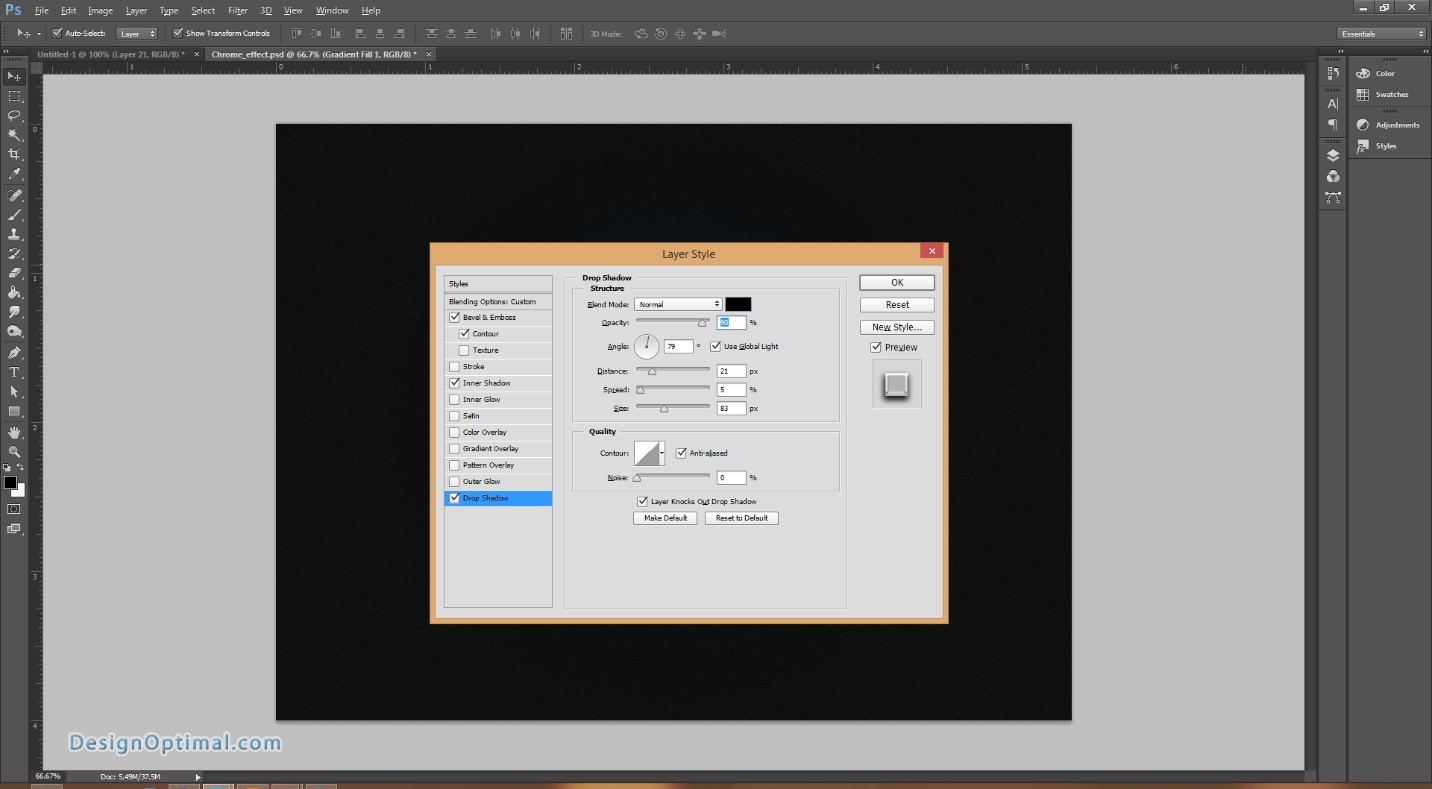Change screen mode icon in toolbar
Image resolution: width=1432 pixels, height=789 pixels.
14,529
